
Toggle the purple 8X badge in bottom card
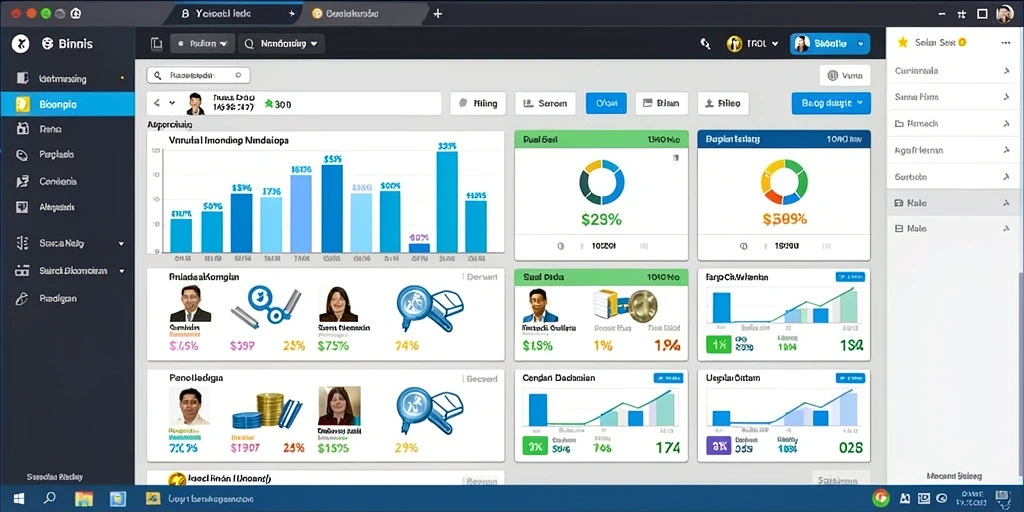coord(720,447)
